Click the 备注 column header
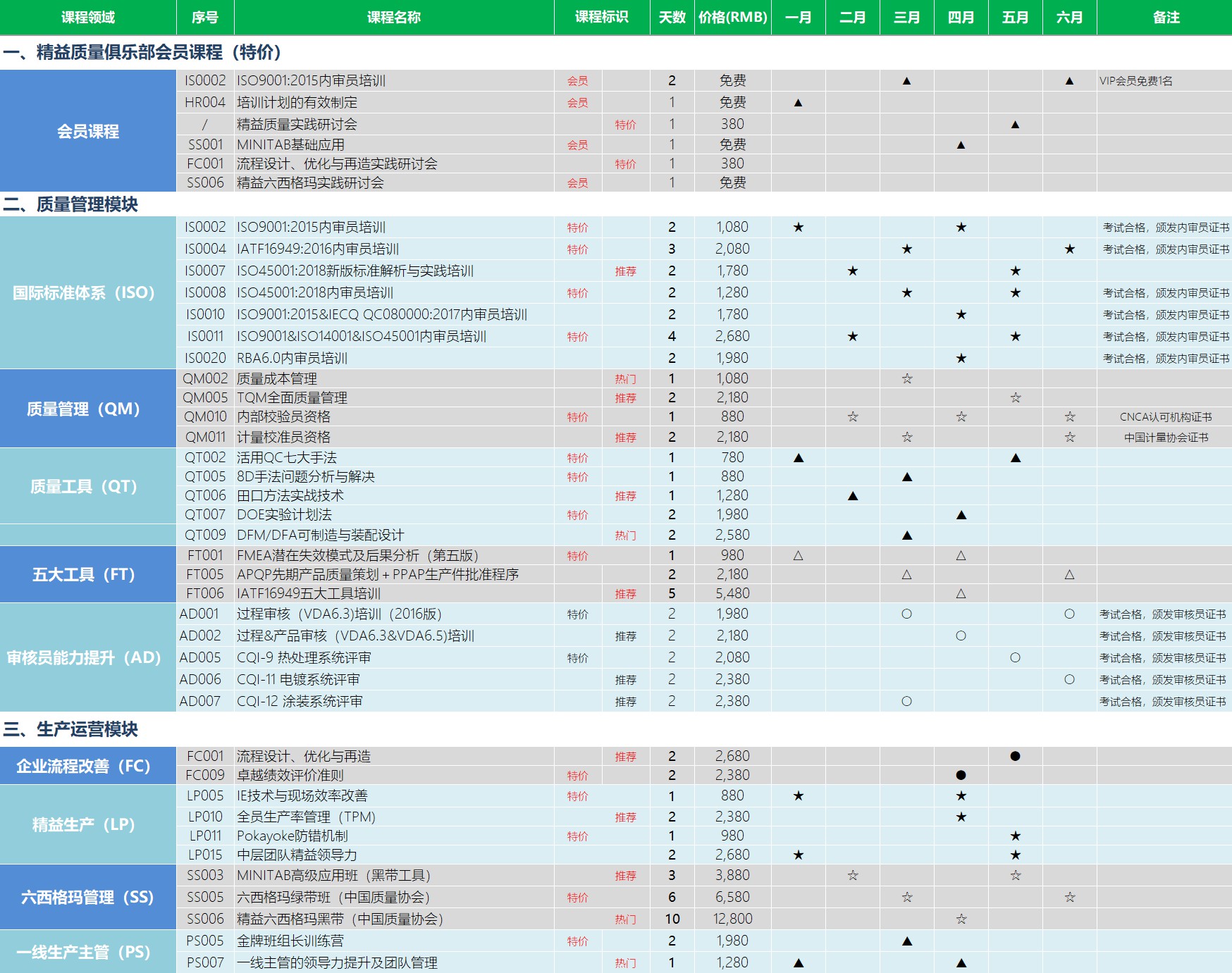Viewport: 1232px width, 973px height. (1165, 17)
